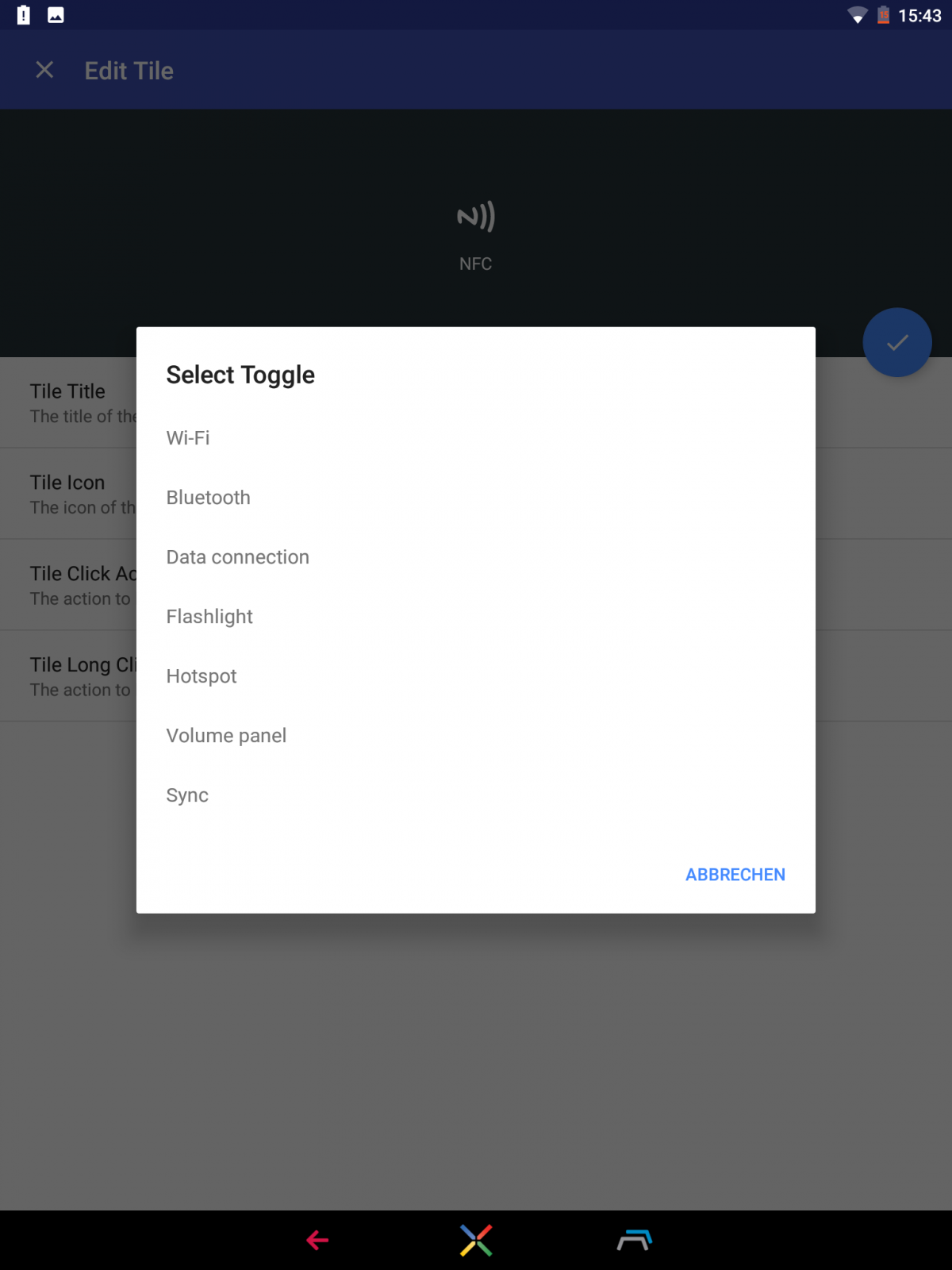Select Volume panel from list

click(476, 736)
